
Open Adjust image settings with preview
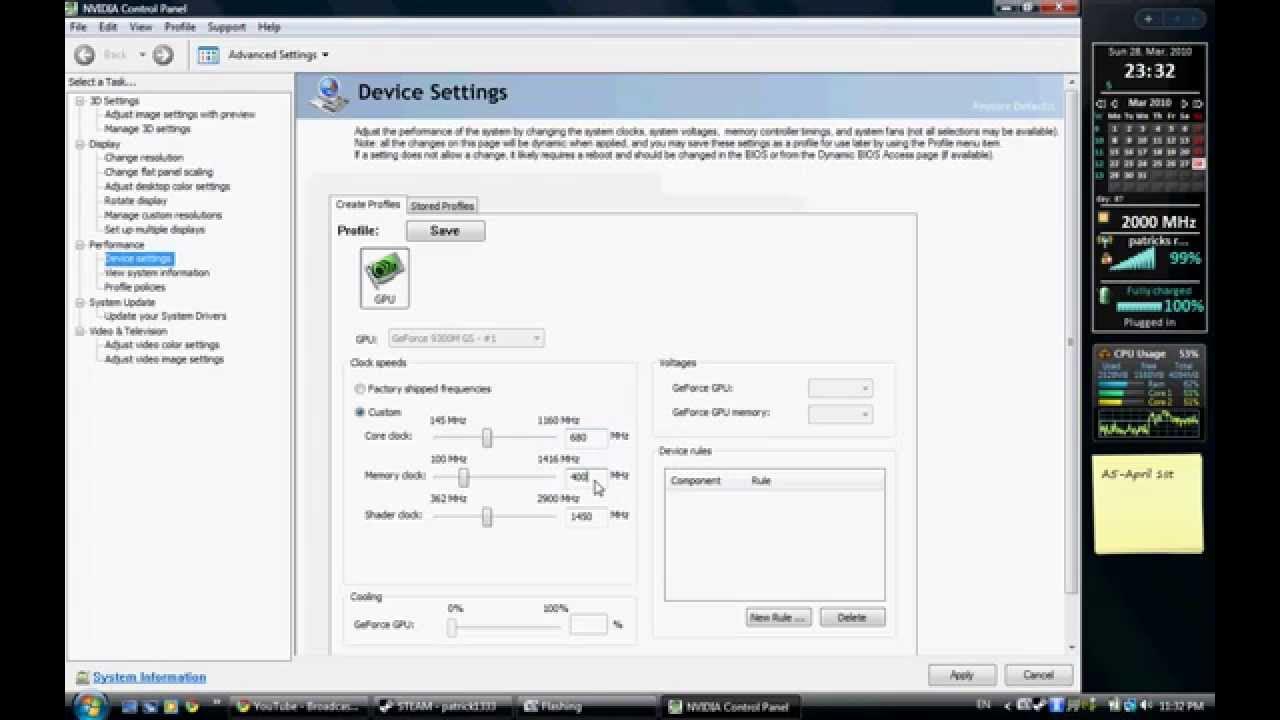[x=180, y=115]
